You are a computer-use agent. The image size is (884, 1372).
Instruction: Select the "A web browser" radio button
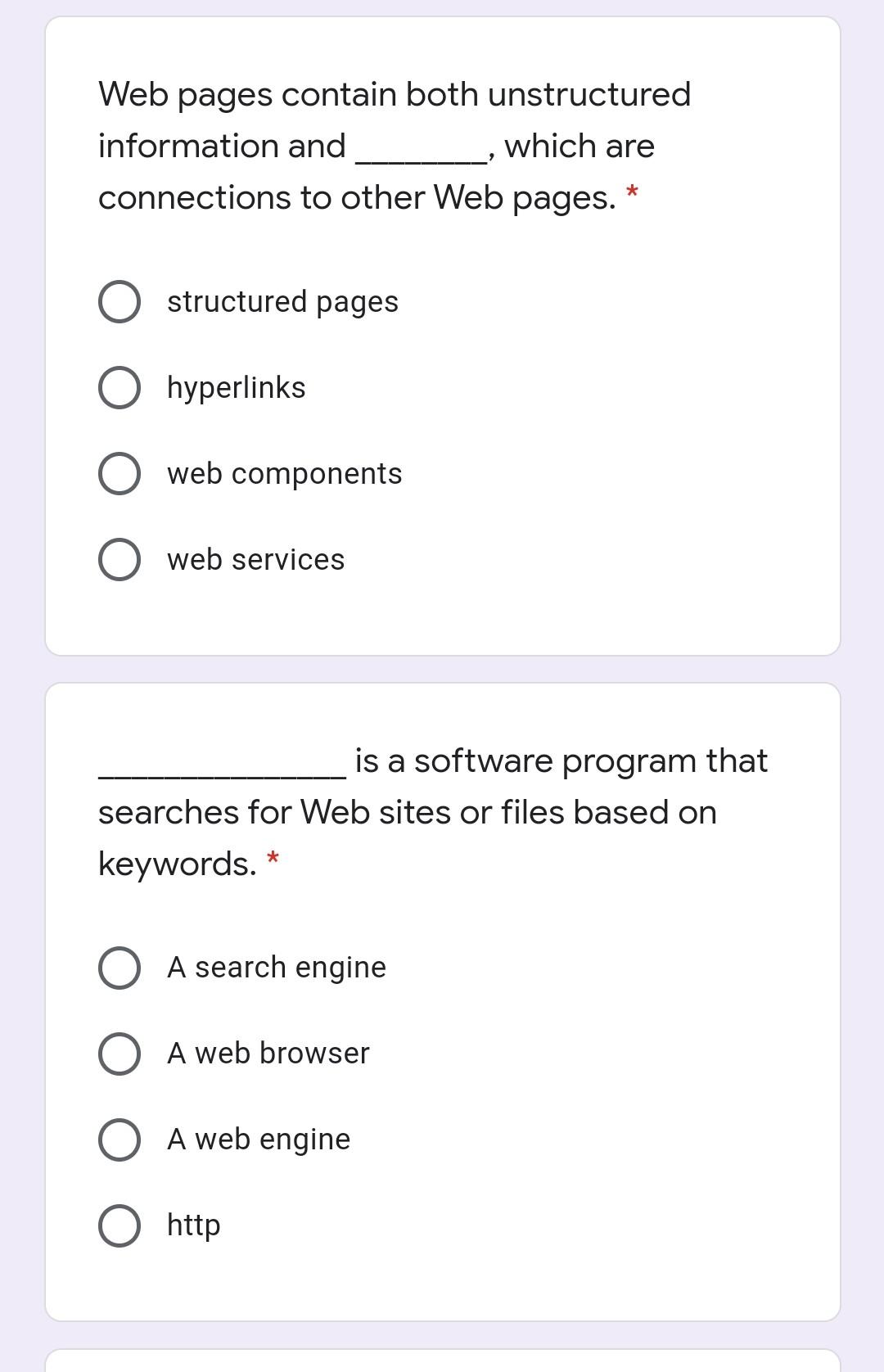tap(119, 1054)
